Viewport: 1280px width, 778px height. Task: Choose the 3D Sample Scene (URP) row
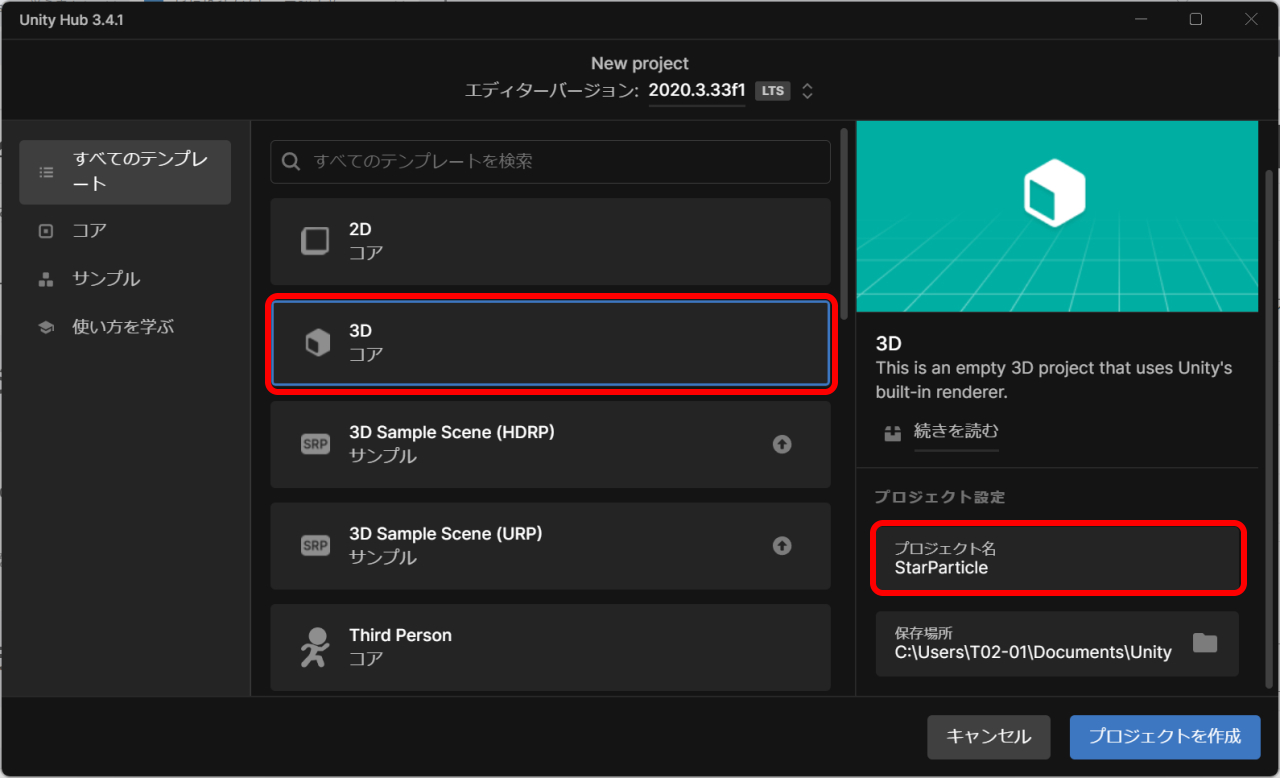pos(550,545)
